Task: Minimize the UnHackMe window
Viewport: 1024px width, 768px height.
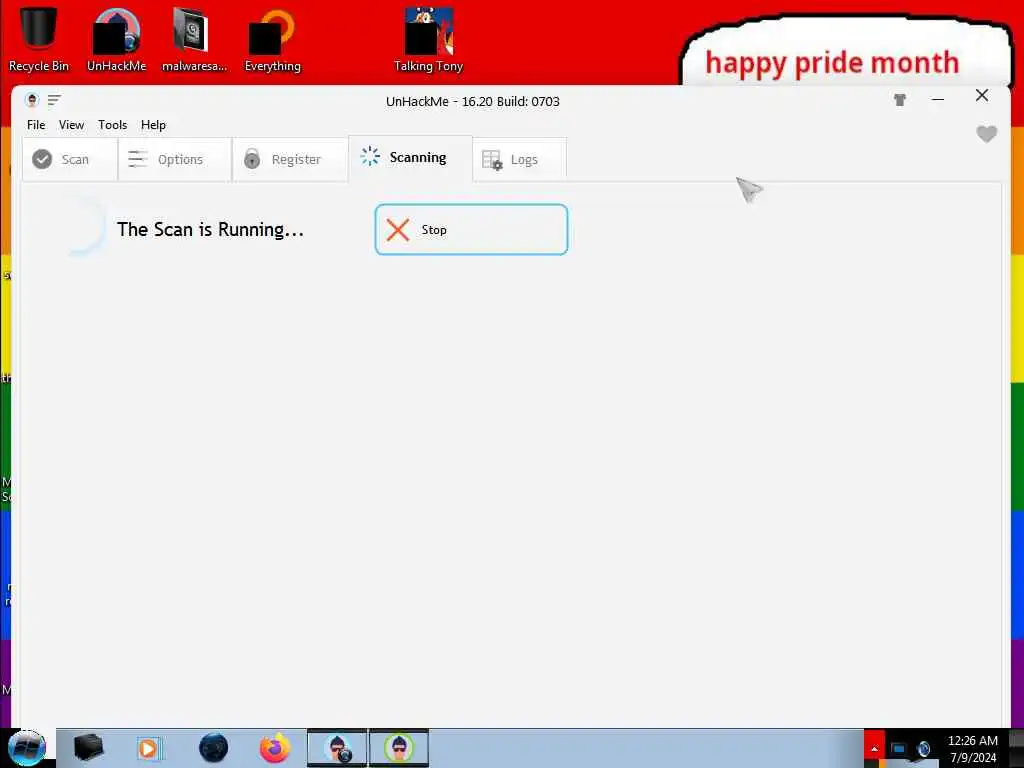Action: pyautogui.click(x=938, y=99)
